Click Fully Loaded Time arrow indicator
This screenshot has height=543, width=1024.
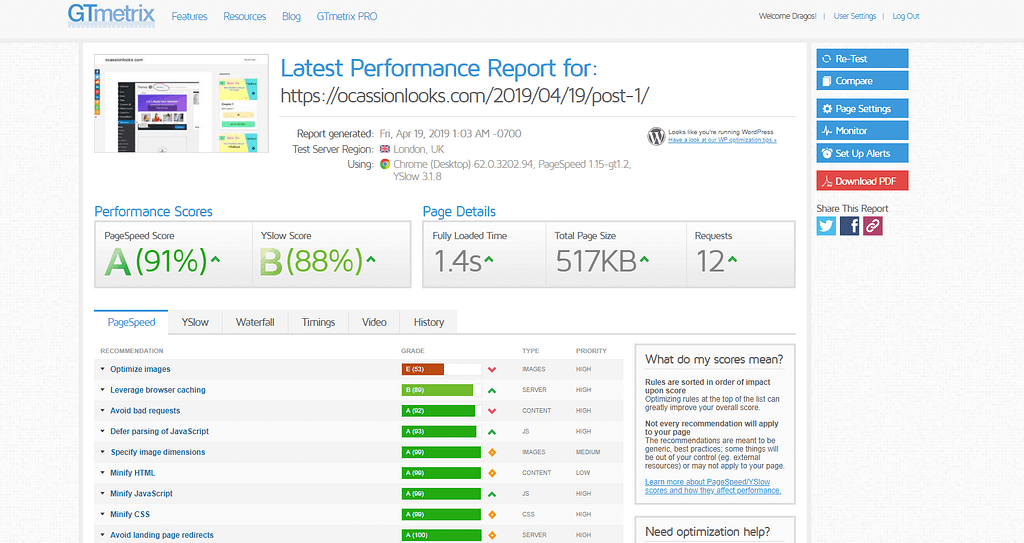pyautogui.click(x=488, y=260)
